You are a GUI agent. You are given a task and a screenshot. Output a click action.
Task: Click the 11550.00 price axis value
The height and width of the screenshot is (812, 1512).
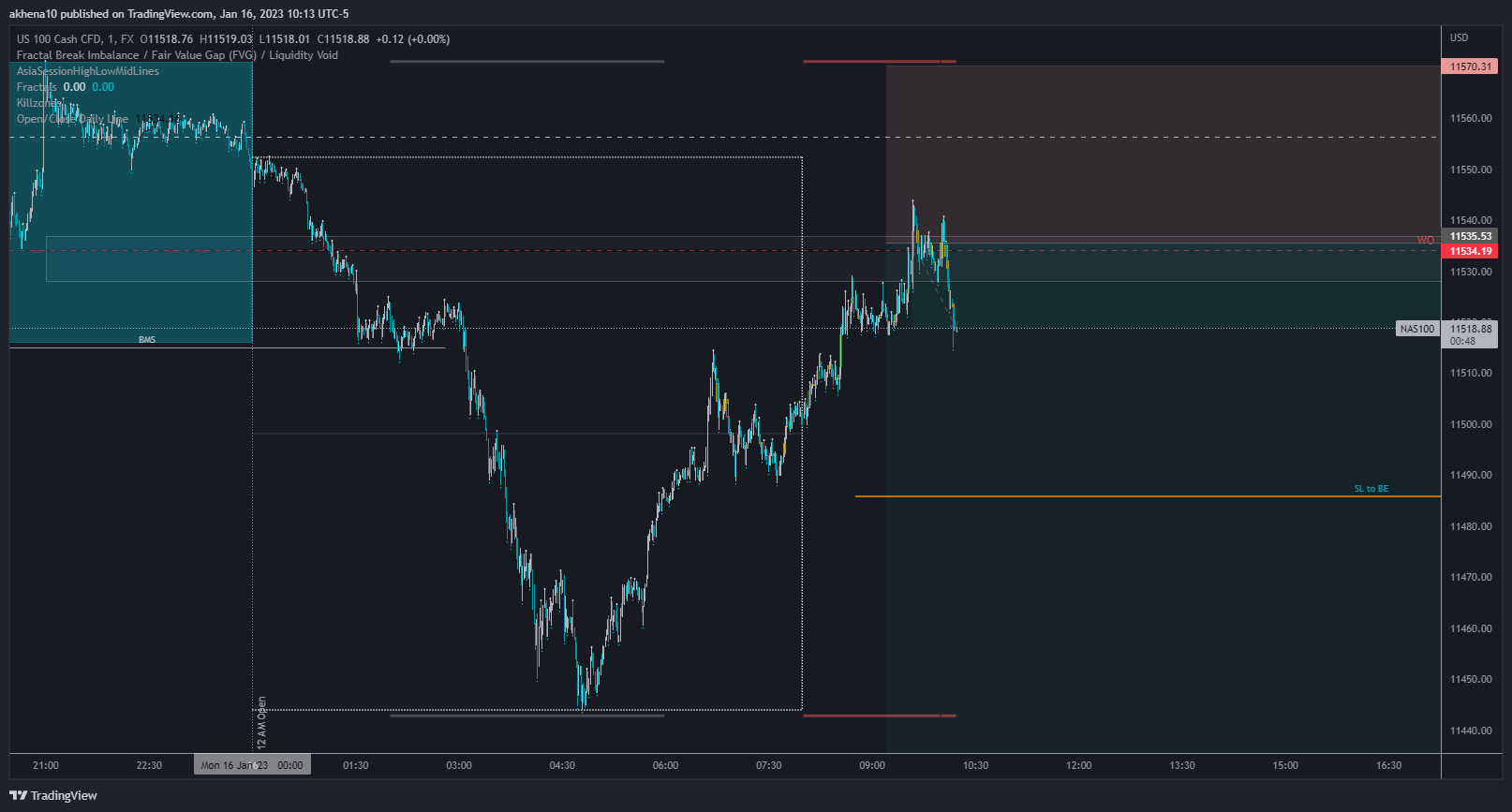click(1471, 170)
